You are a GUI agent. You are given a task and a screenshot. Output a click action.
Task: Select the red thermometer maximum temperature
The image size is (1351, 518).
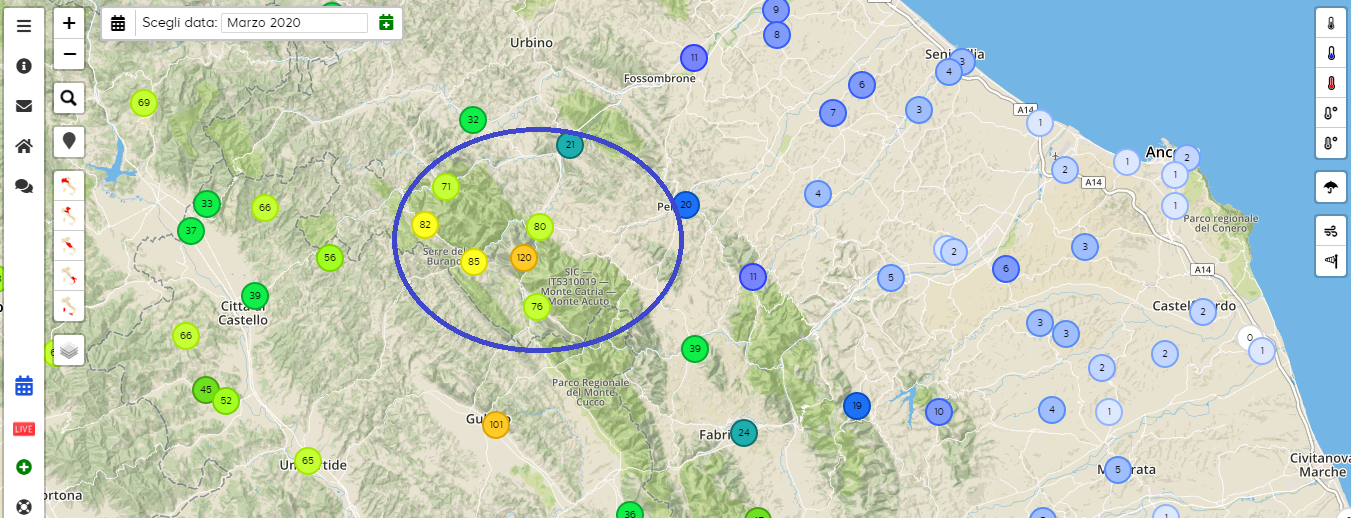tap(1330, 83)
